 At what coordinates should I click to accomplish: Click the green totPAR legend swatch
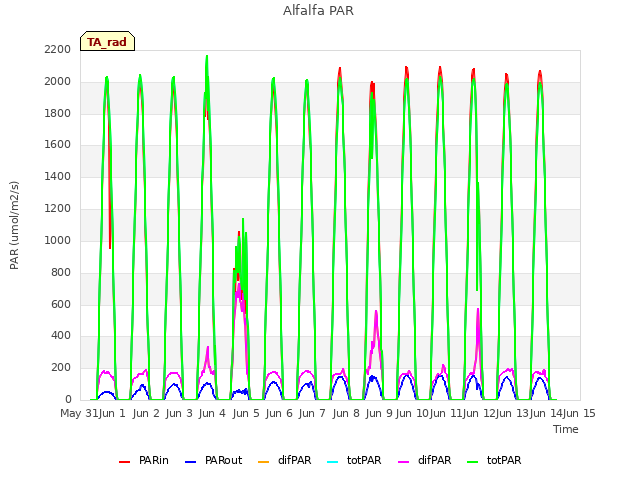pyautogui.click(x=472, y=462)
